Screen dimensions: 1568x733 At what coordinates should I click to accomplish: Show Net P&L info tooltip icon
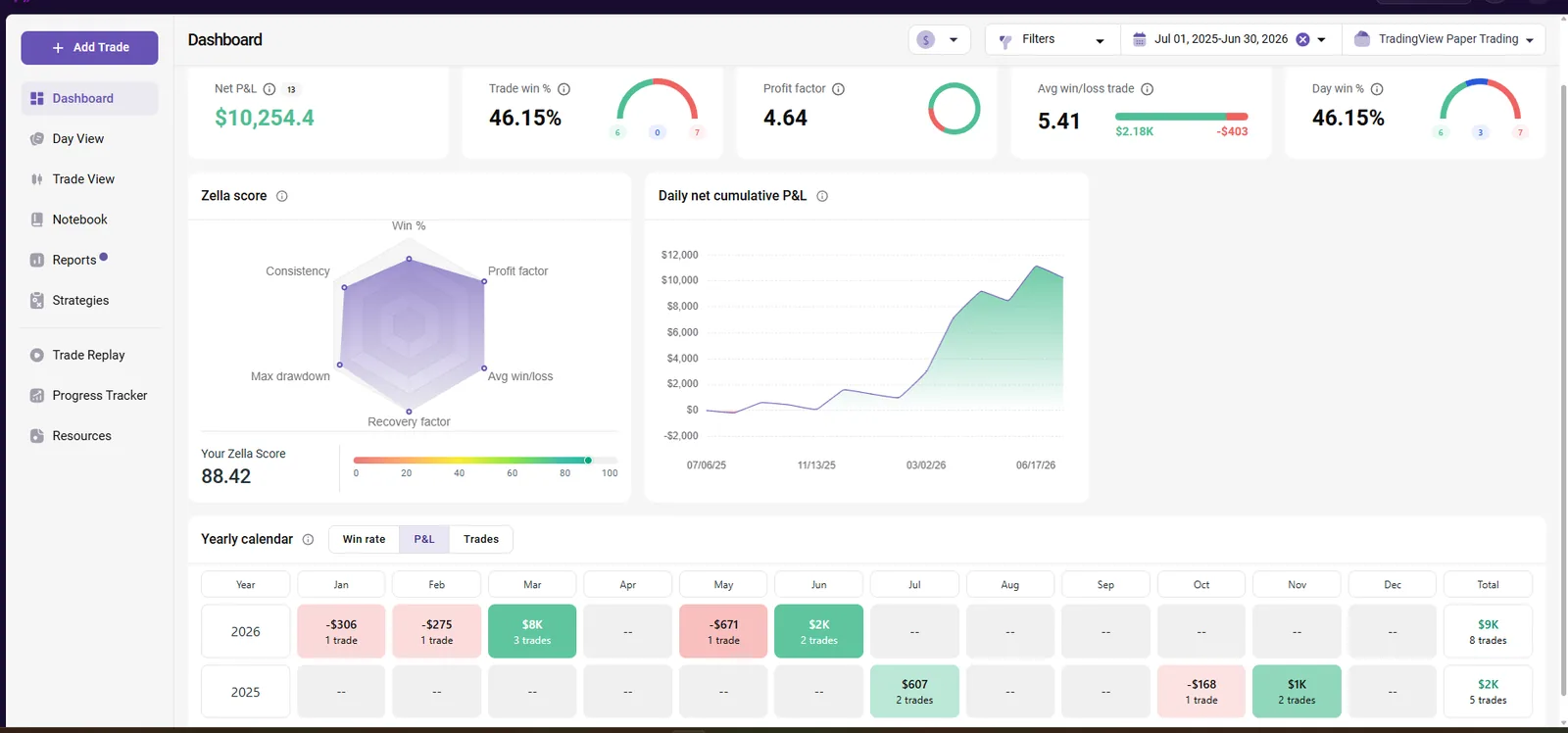pyautogui.click(x=269, y=89)
